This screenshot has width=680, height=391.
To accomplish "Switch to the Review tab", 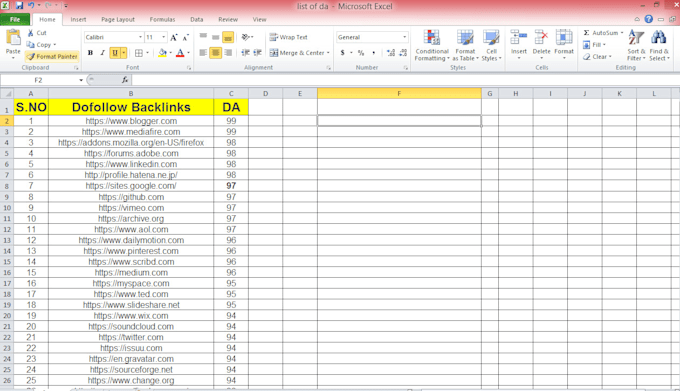I will [x=228, y=20].
